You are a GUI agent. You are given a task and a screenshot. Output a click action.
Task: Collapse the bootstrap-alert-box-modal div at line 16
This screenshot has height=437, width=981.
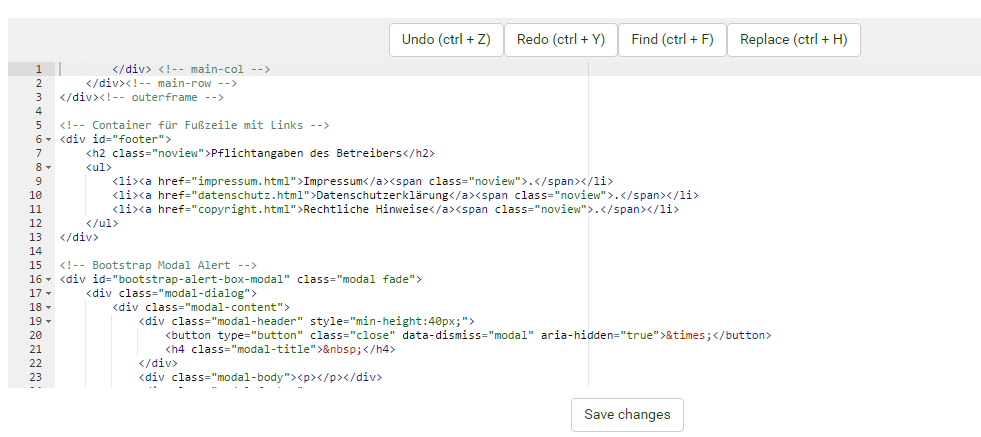pos(49,279)
